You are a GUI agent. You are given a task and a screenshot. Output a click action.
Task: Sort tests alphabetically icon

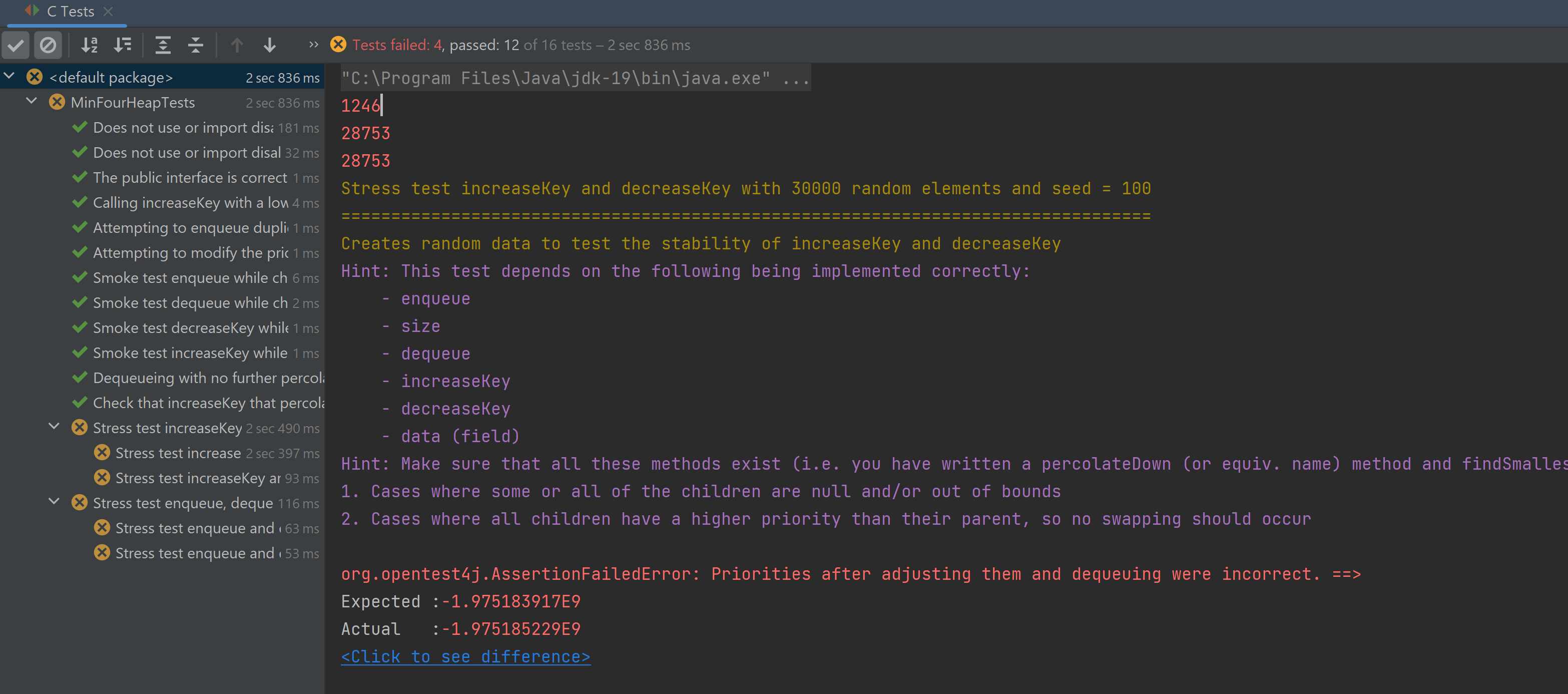[x=90, y=45]
